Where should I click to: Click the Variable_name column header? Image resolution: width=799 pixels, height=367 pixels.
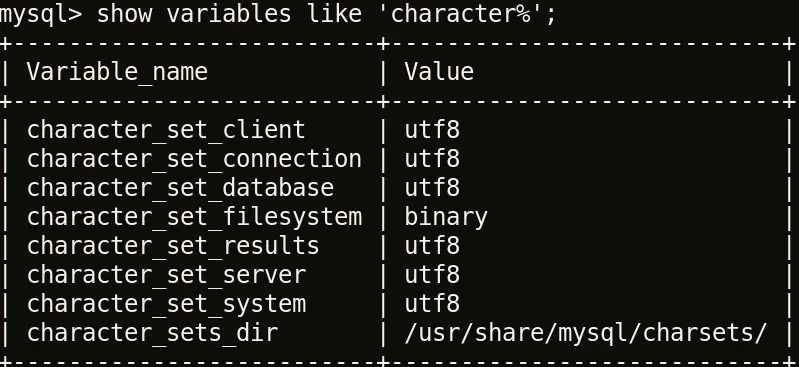pyautogui.click(x=117, y=72)
